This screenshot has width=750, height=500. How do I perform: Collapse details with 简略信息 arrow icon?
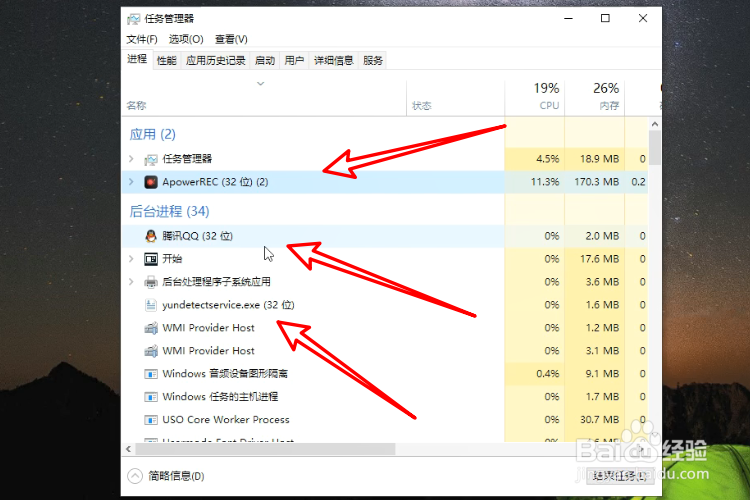(135, 476)
